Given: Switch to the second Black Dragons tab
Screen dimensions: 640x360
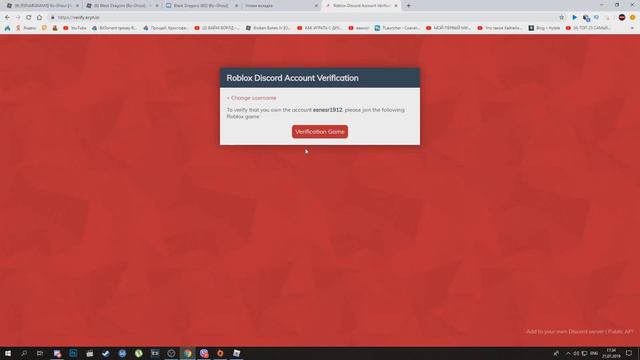Looking at the screenshot, I should point(122,6).
